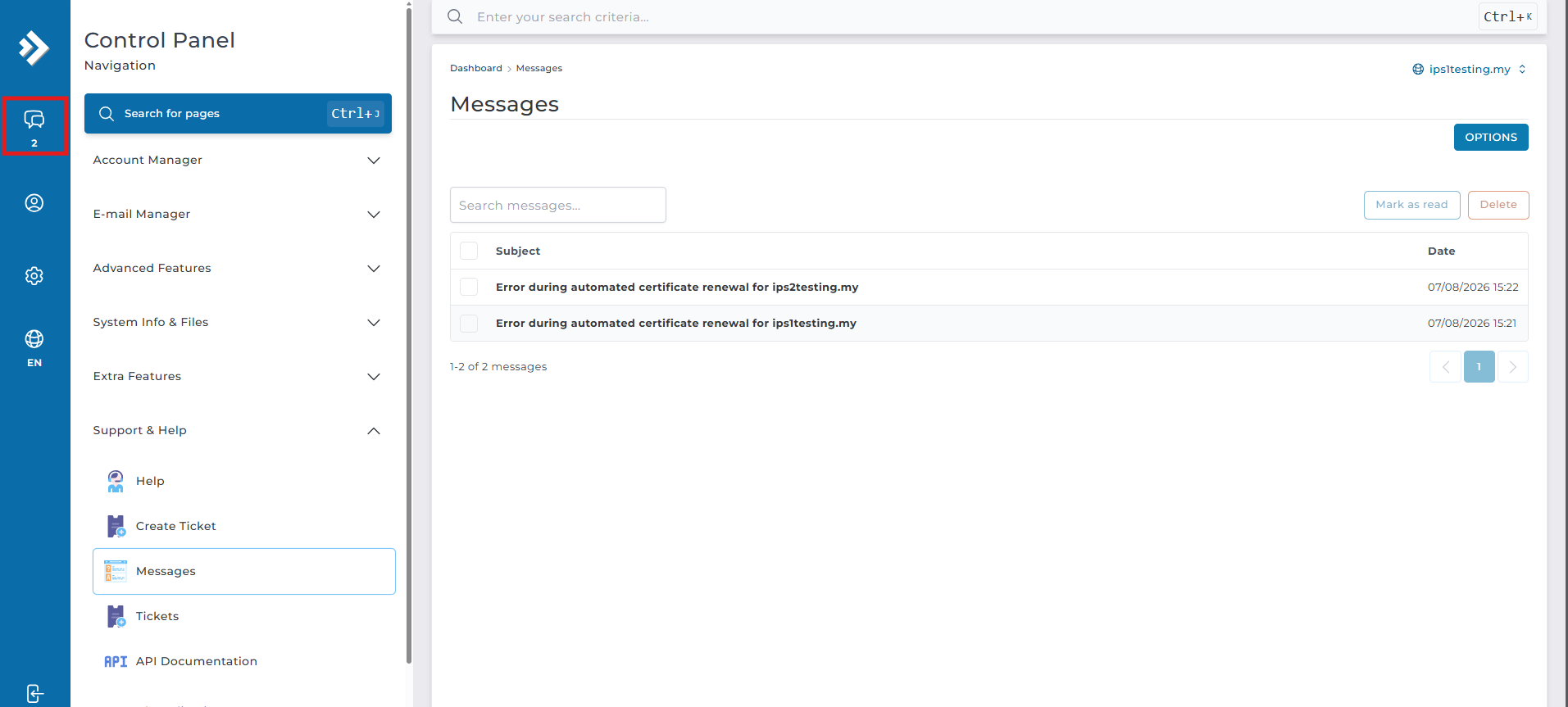Open the Help menu item
Image resolution: width=1568 pixels, height=707 pixels.
pyautogui.click(x=244, y=481)
